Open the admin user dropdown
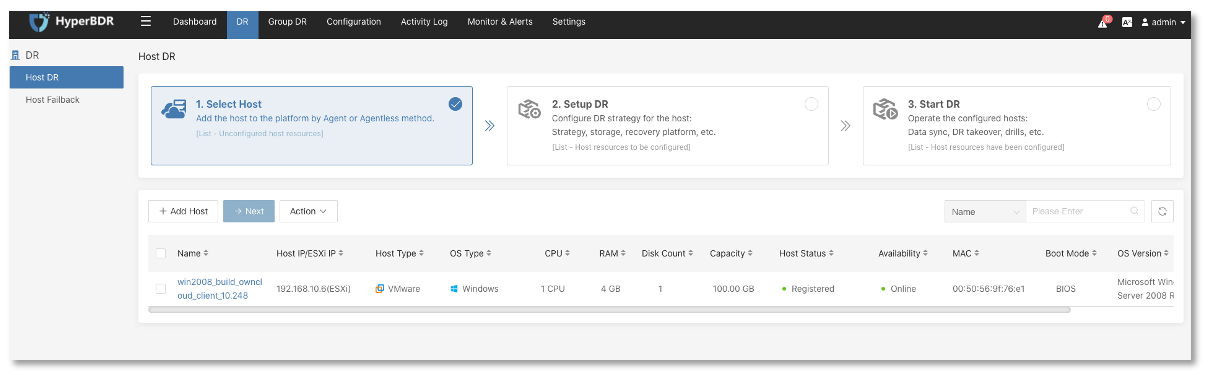Image resolution: width=1216 pixels, height=375 pixels. coord(1163,22)
